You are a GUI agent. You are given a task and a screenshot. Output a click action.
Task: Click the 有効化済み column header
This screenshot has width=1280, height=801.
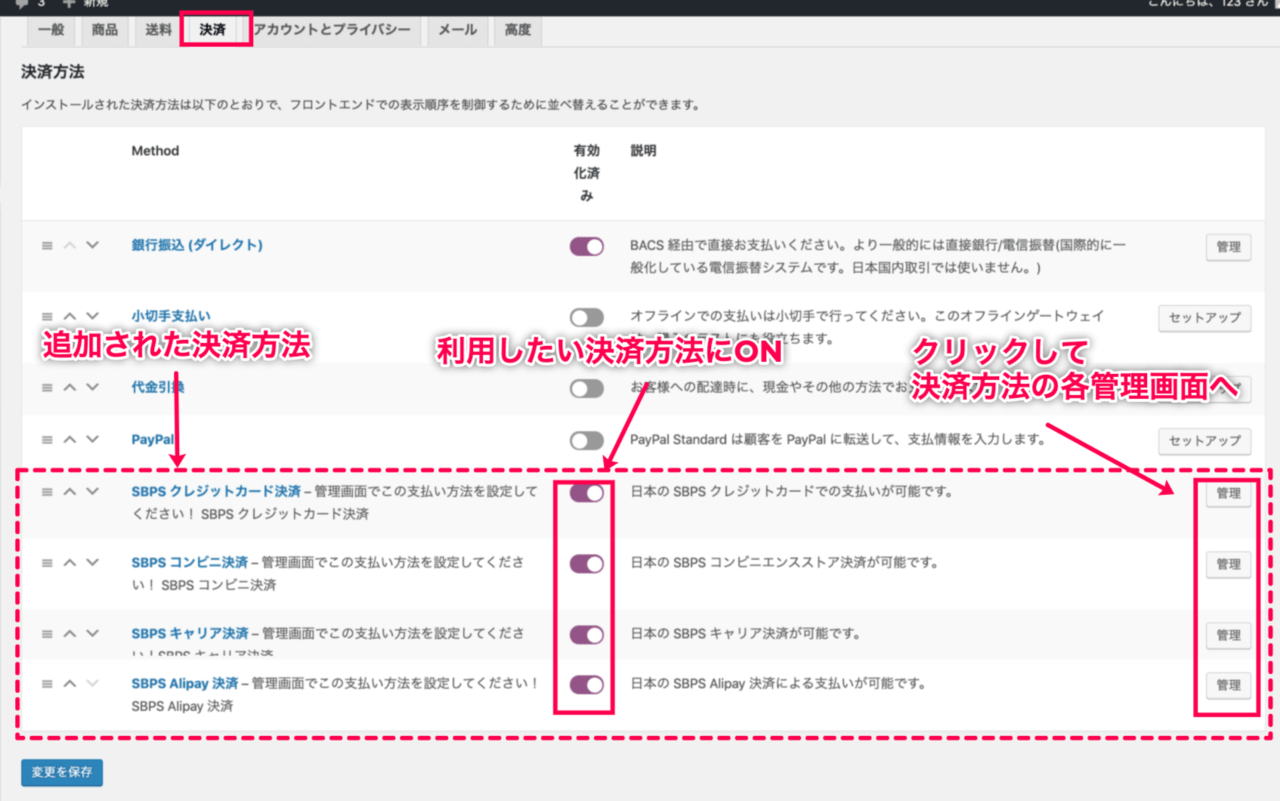[x=586, y=173]
